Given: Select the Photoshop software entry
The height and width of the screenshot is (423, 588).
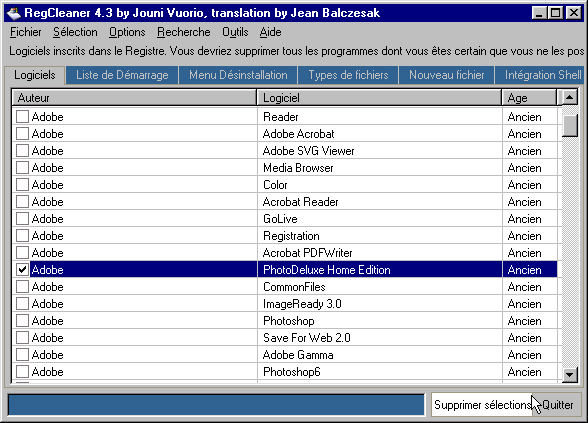Looking at the screenshot, I should pyautogui.click(x=289, y=321).
